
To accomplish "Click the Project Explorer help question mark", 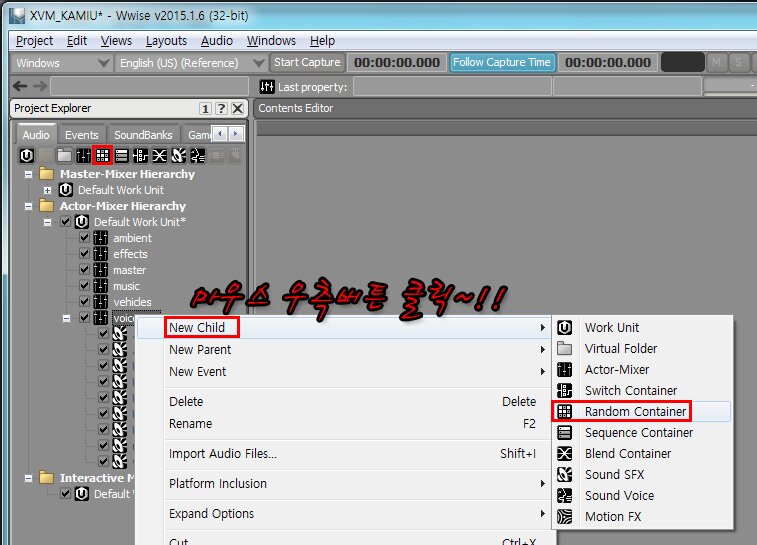I will (x=221, y=108).
